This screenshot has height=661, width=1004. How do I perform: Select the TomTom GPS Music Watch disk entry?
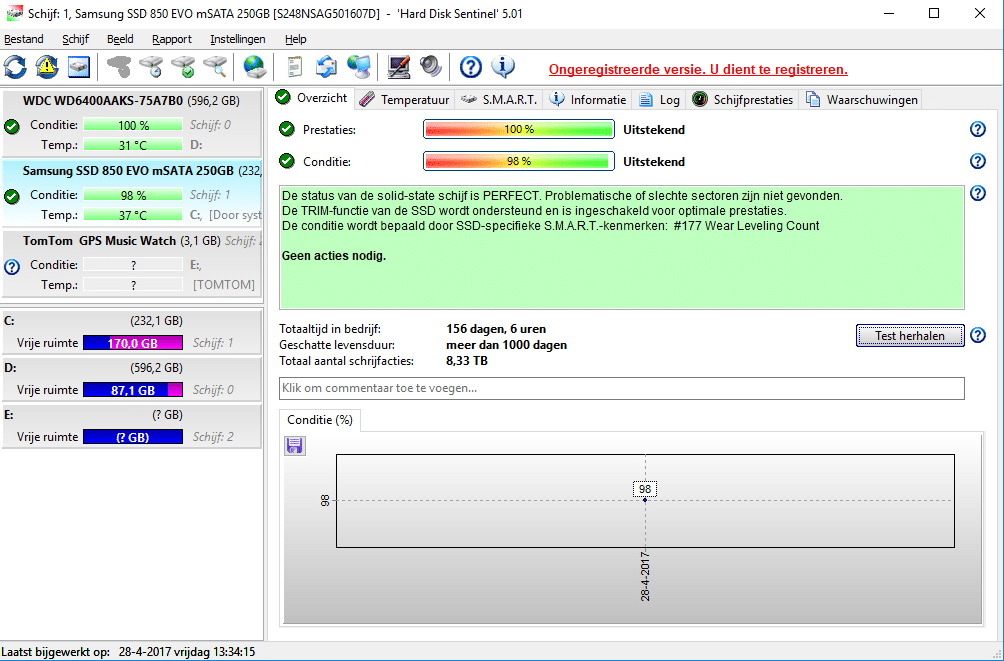click(x=132, y=263)
